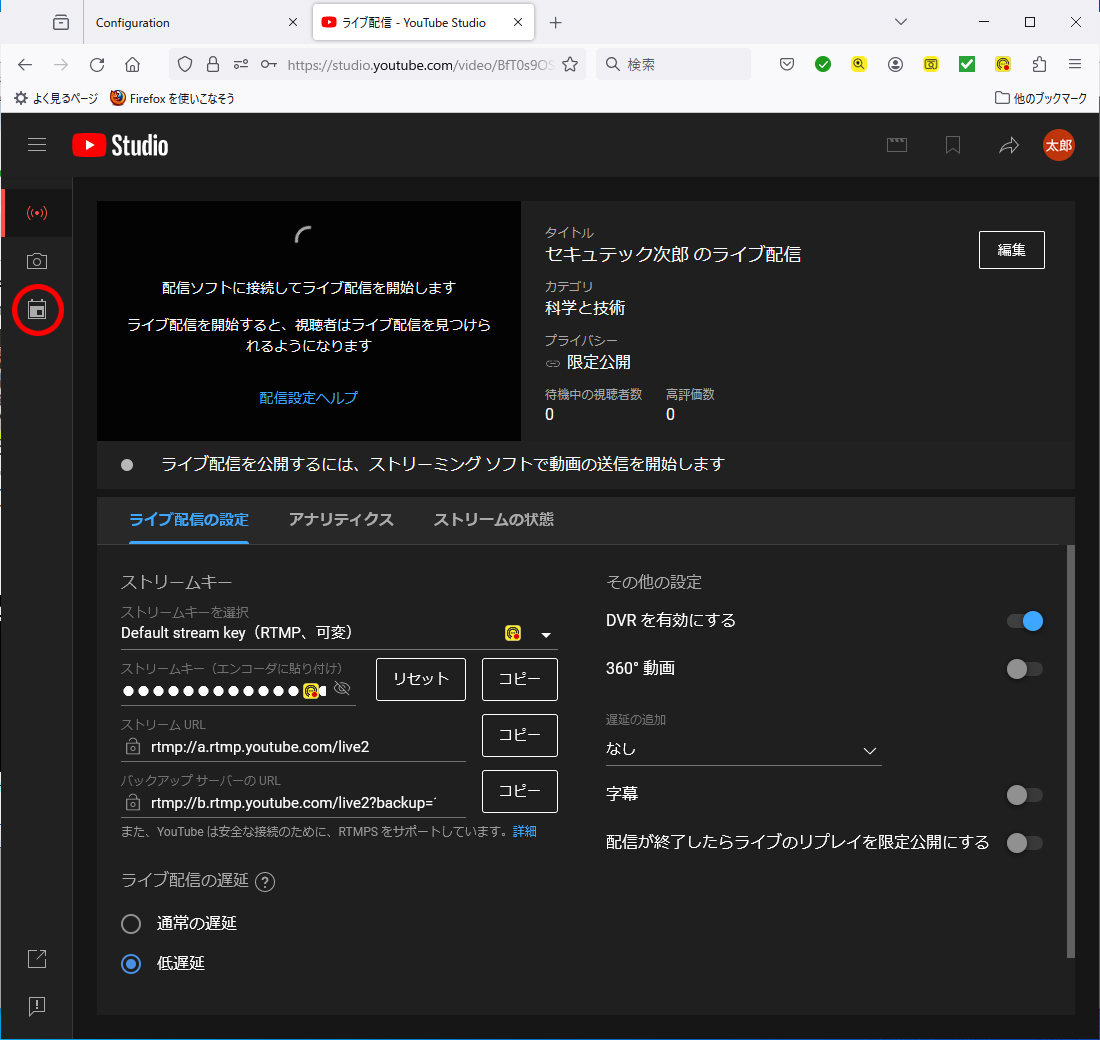Bookmark this page with the star icon
The width and height of the screenshot is (1100, 1040).
(570, 65)
